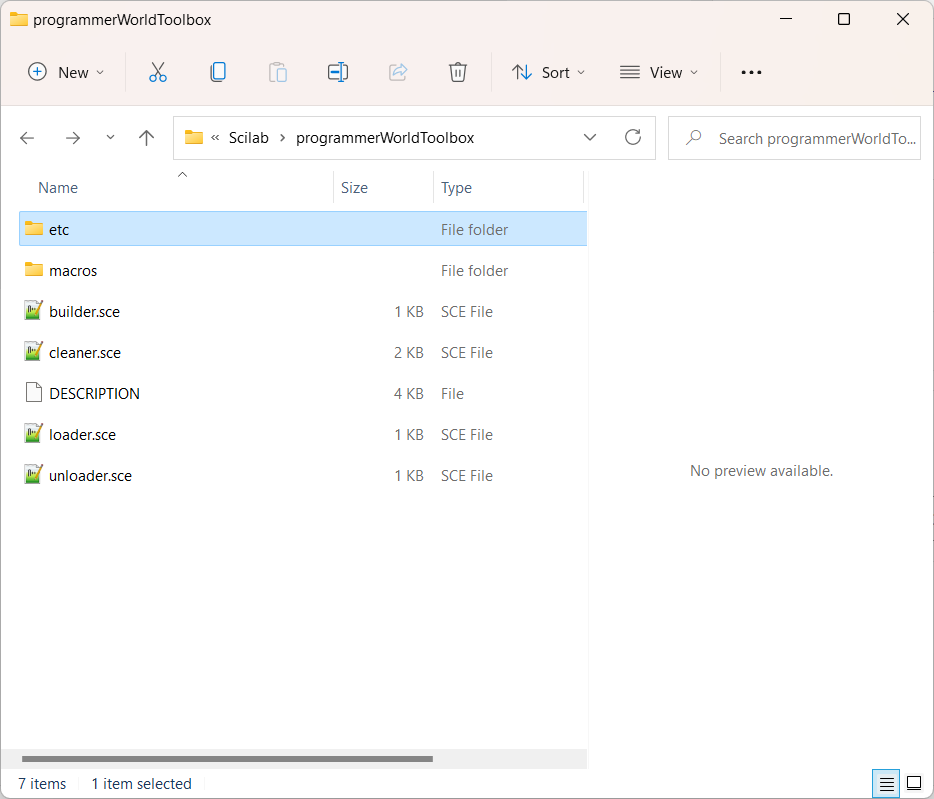Expand the address bar history dropdown
The image size is (934, 799).
590,138
